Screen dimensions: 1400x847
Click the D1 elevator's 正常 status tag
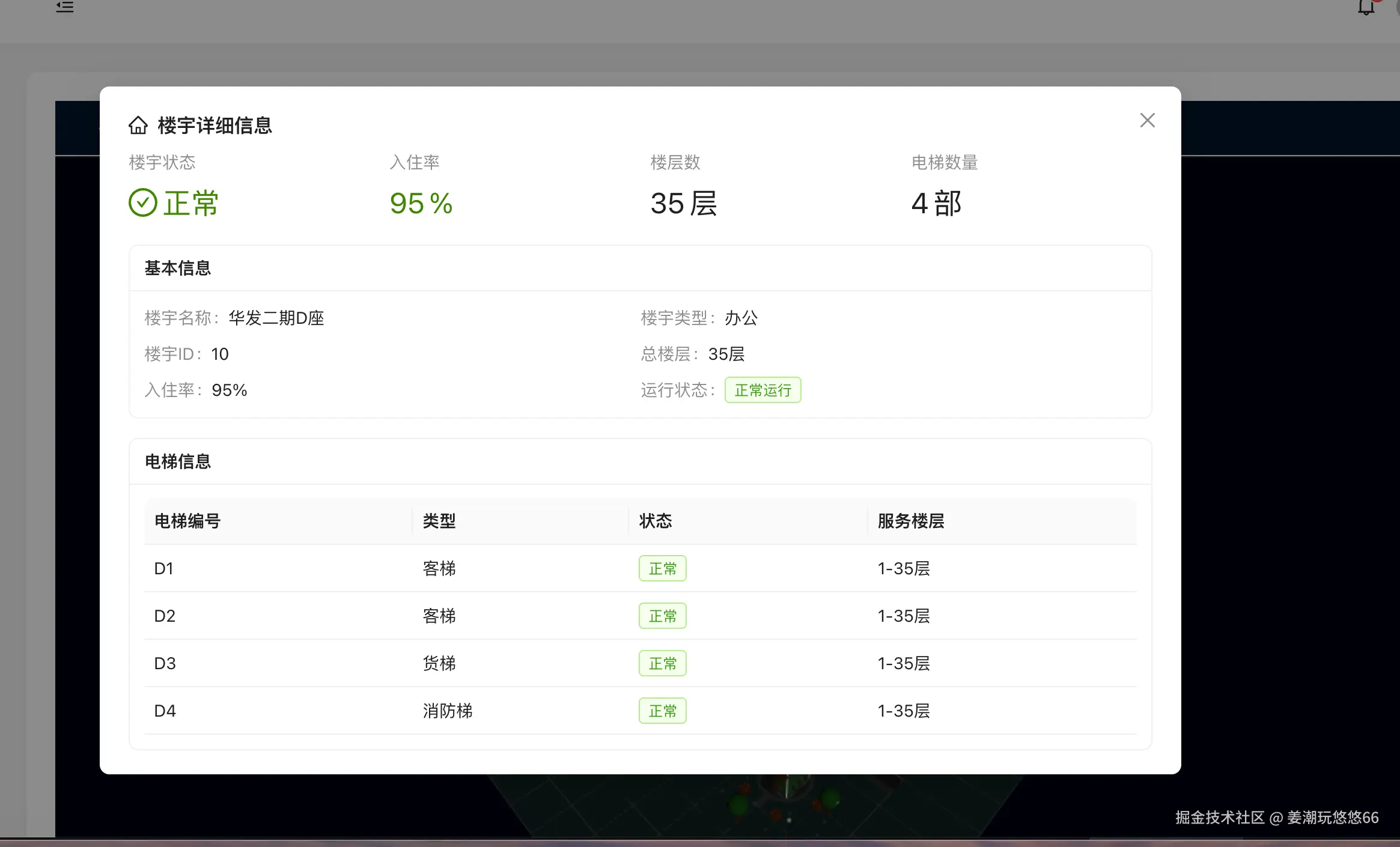point(662,568)
